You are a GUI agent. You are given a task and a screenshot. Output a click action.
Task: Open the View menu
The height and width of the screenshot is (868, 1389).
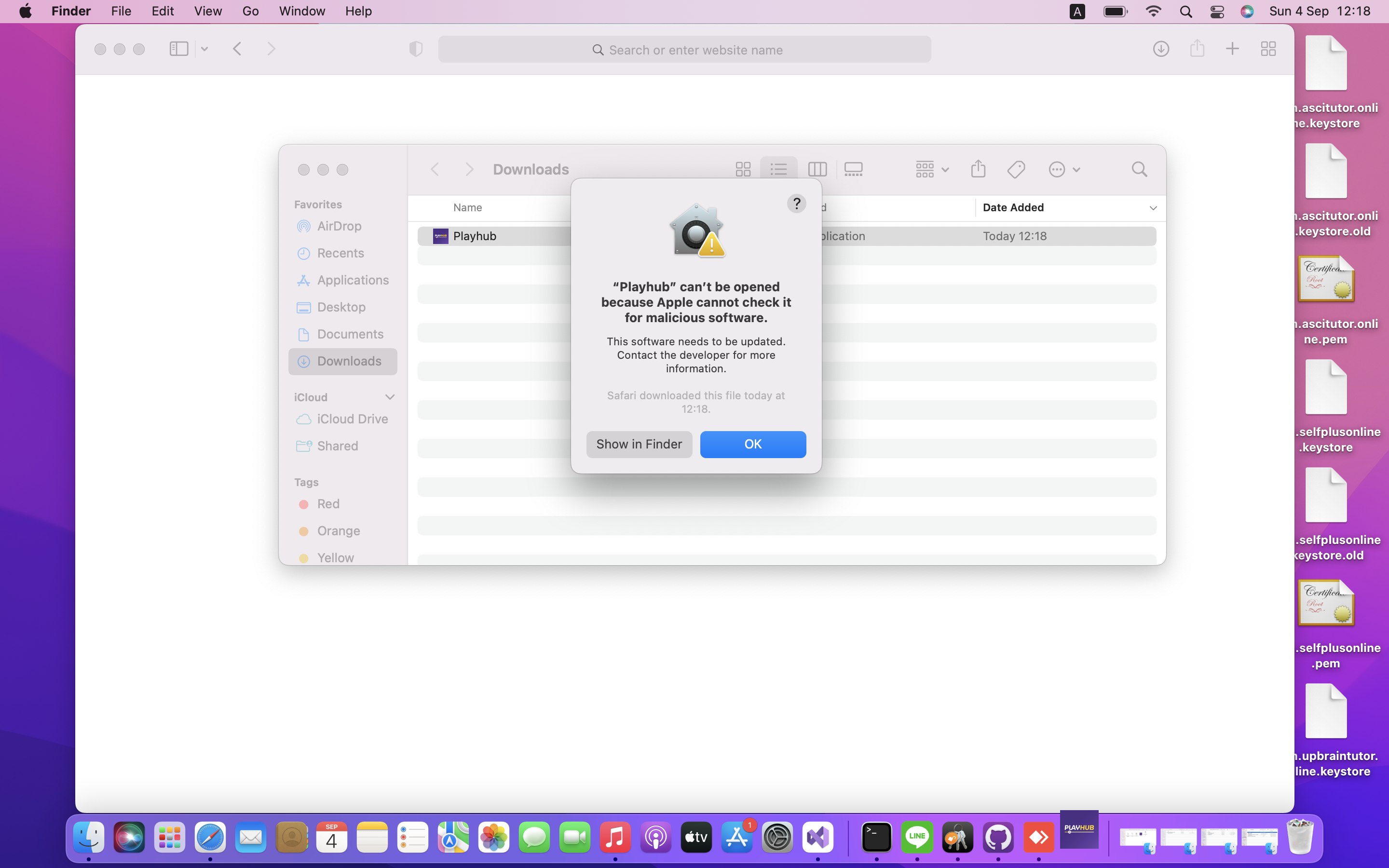point(208,11)
